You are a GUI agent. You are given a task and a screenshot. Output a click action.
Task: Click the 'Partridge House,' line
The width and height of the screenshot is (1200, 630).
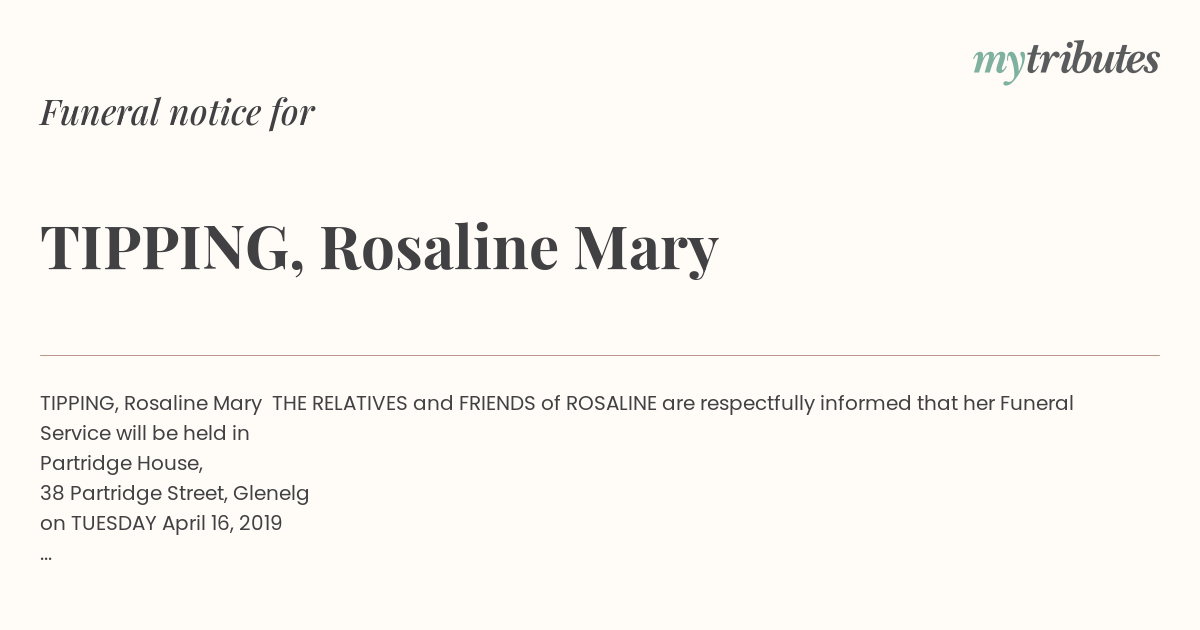click(121, 463)
